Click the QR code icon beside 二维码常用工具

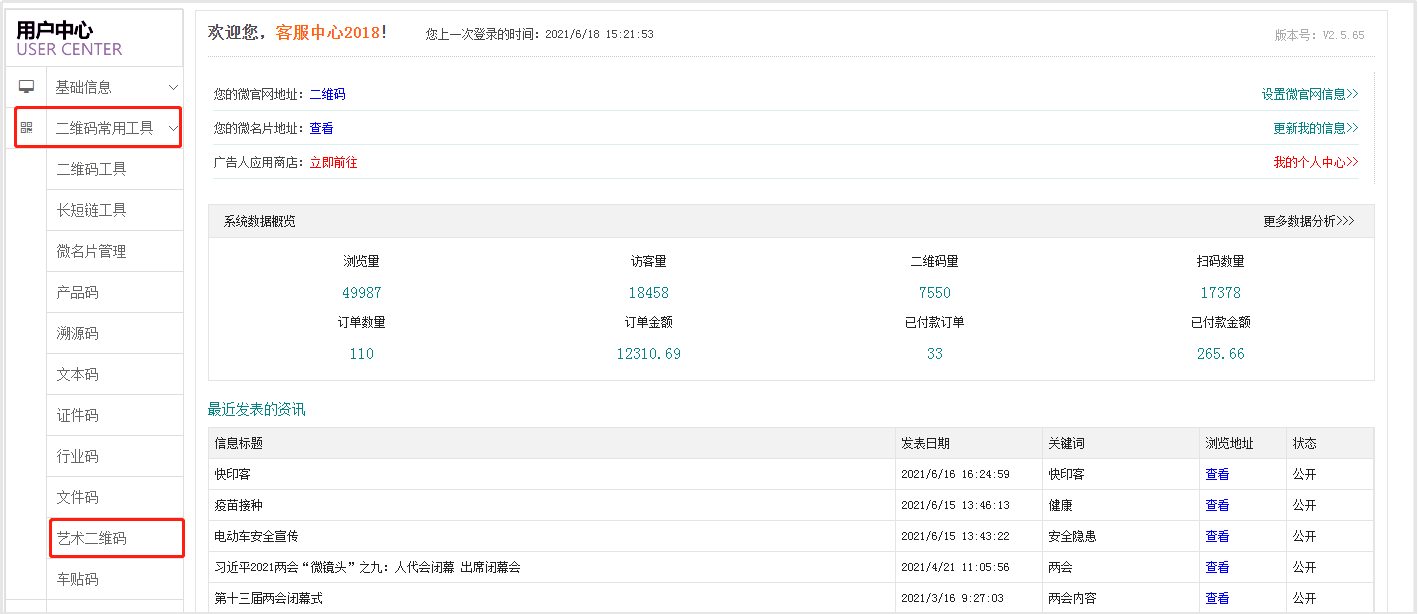tap(27, 128)
